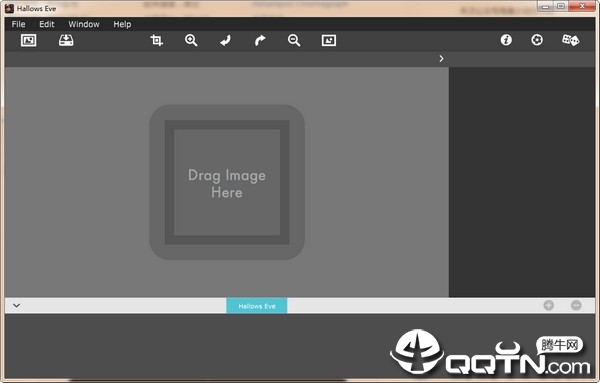Open the Help menu
The height and width of the screenshot is (383, 600).
pyautogui.click(x=122, y=24)
